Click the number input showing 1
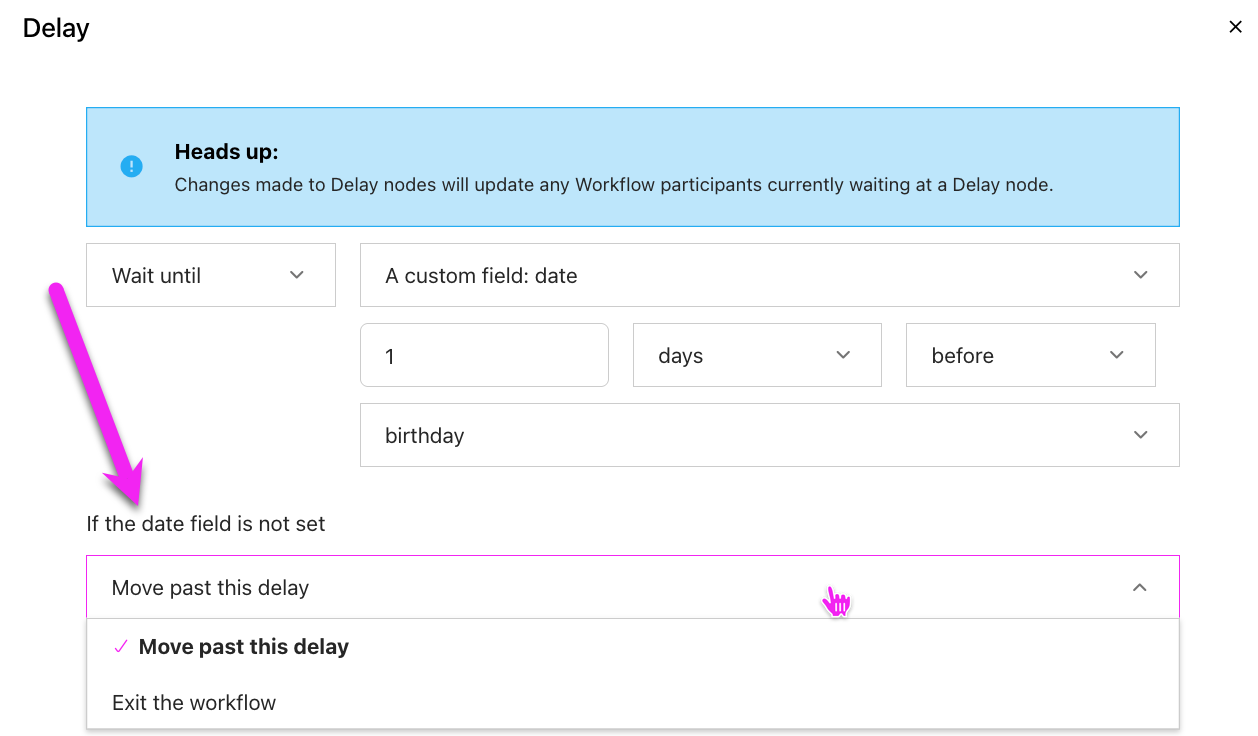 pyautogui.click(x=484, y=355)
